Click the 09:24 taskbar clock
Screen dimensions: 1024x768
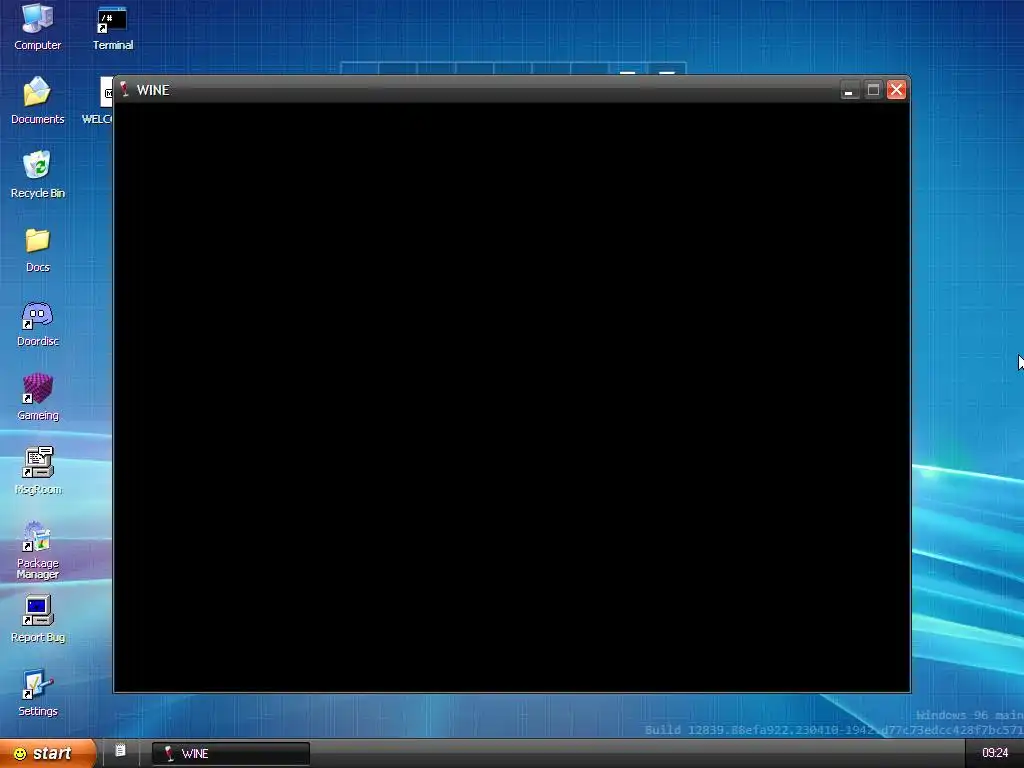tap(995, 753)
